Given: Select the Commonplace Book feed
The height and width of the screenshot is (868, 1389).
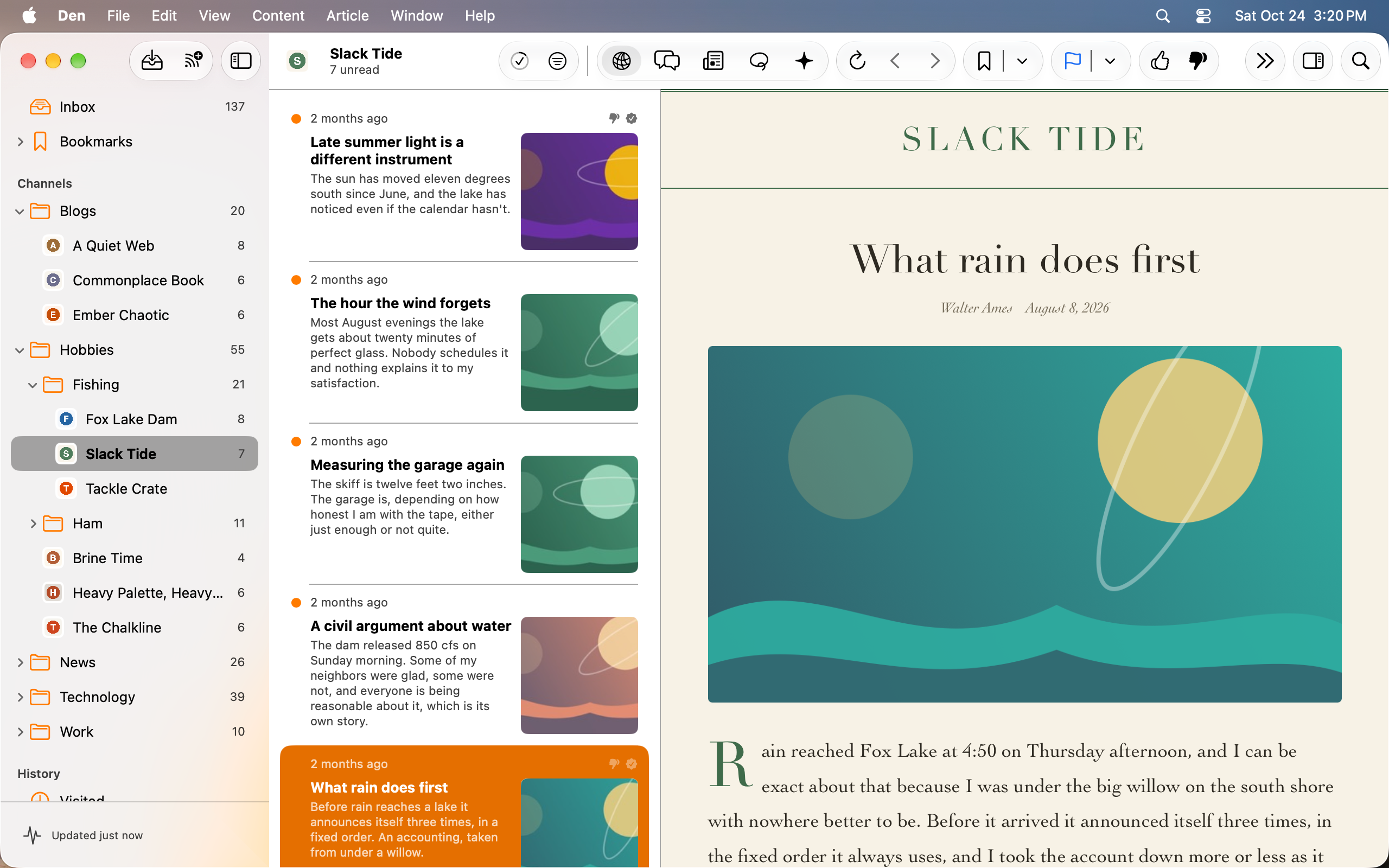Looking at the screenshot, I should (x=135, y=280).
